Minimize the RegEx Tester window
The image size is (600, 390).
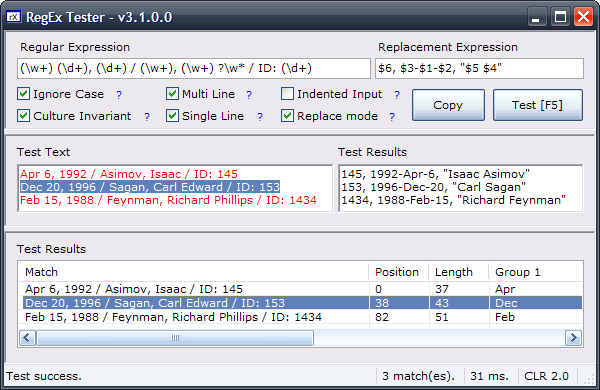[537, 17]
